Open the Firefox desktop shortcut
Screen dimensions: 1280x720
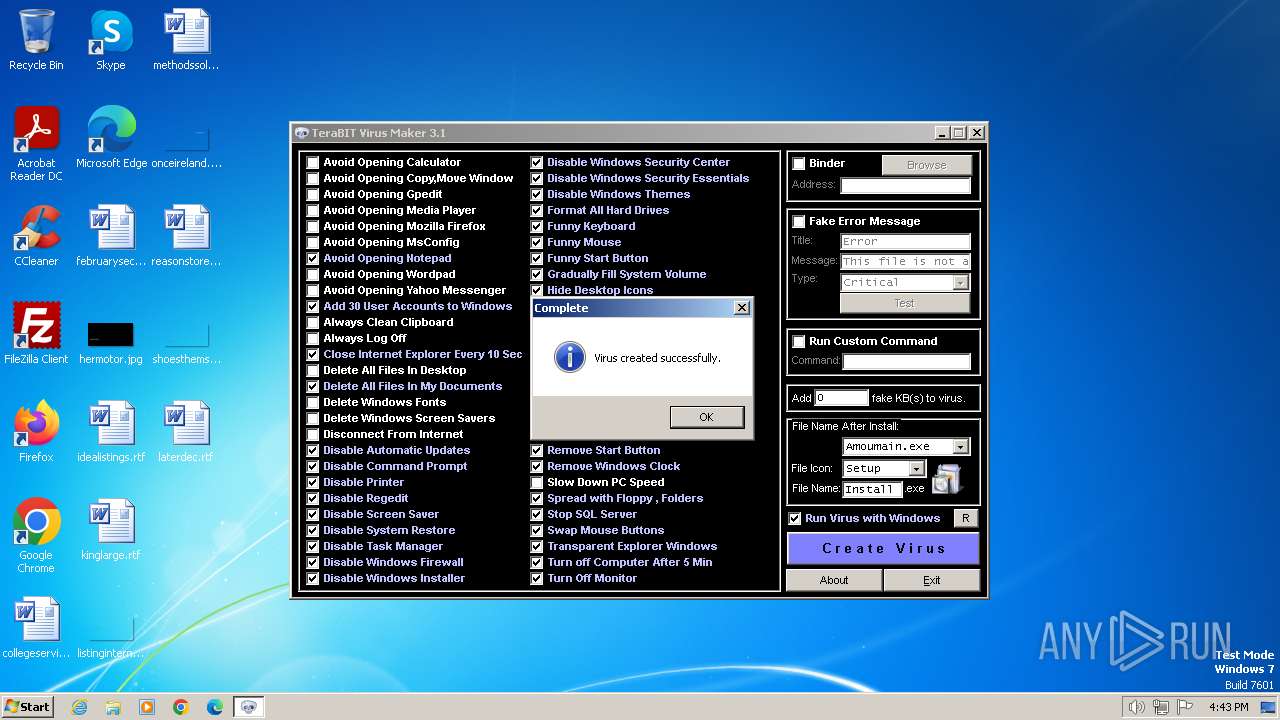[x=36, y=432]
